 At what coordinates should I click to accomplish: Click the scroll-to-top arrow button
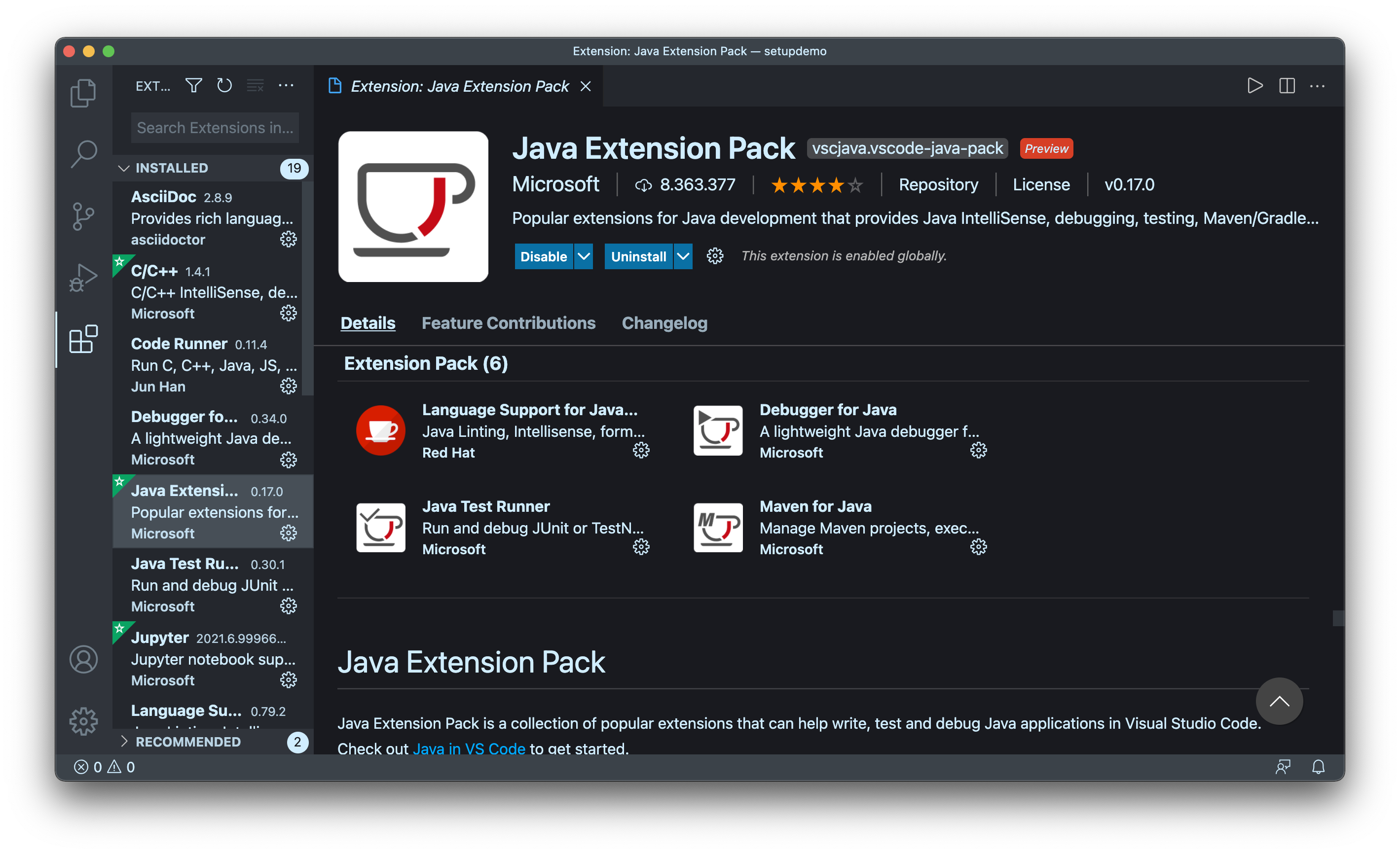coord(1279,701)
